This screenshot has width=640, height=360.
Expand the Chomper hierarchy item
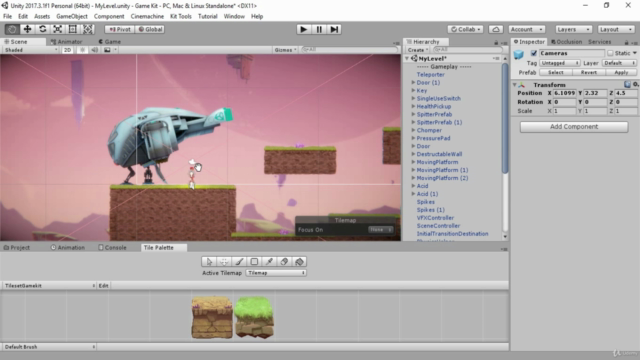point(413,130)
